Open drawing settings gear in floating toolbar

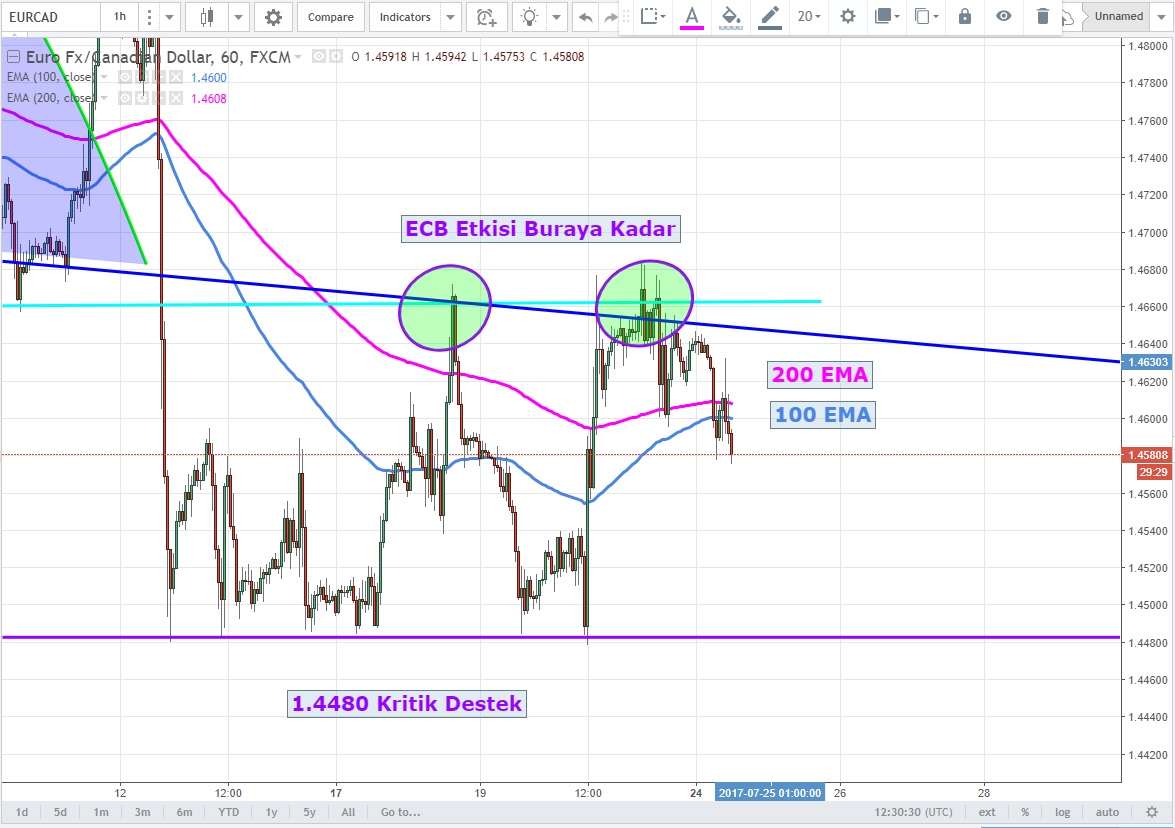point(848,16)
